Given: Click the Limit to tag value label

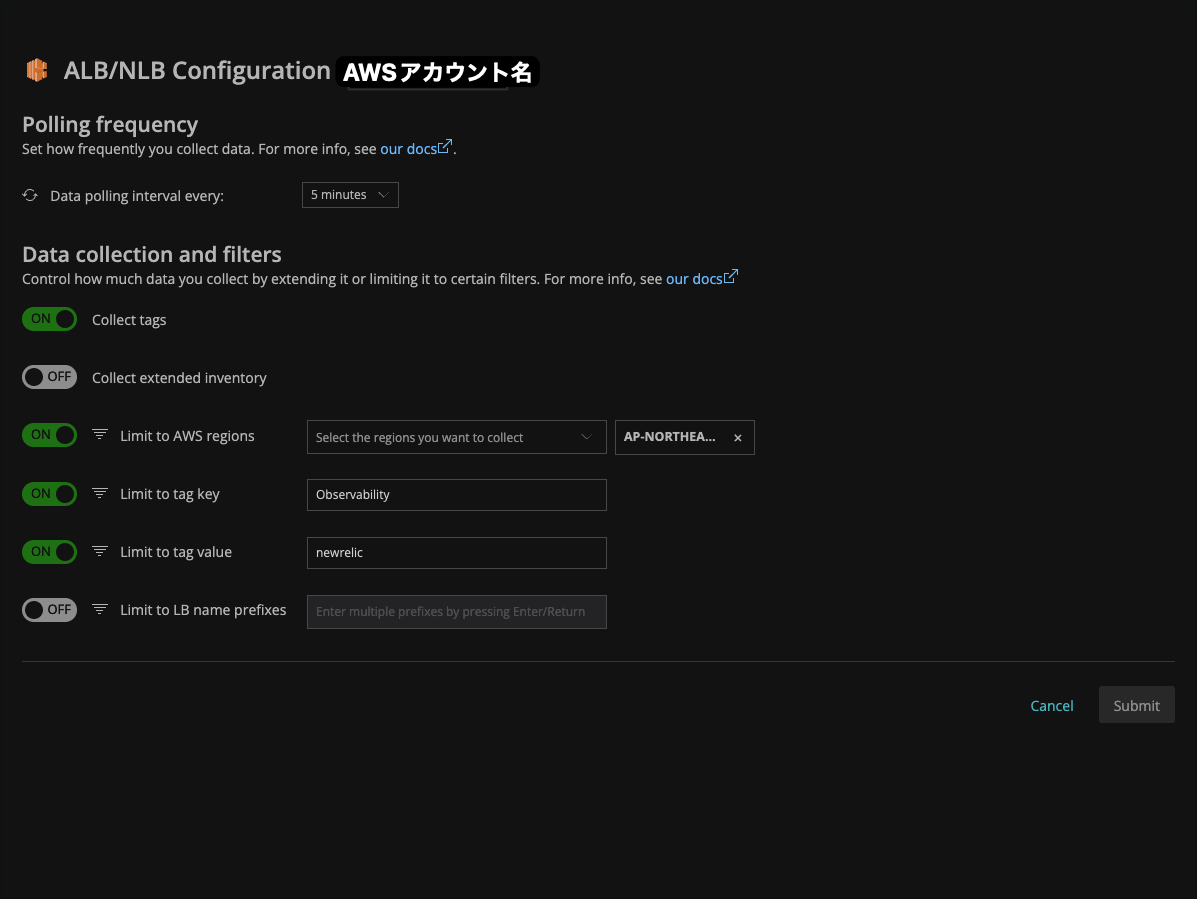Looking at the screenshot, I should [176, 552].
